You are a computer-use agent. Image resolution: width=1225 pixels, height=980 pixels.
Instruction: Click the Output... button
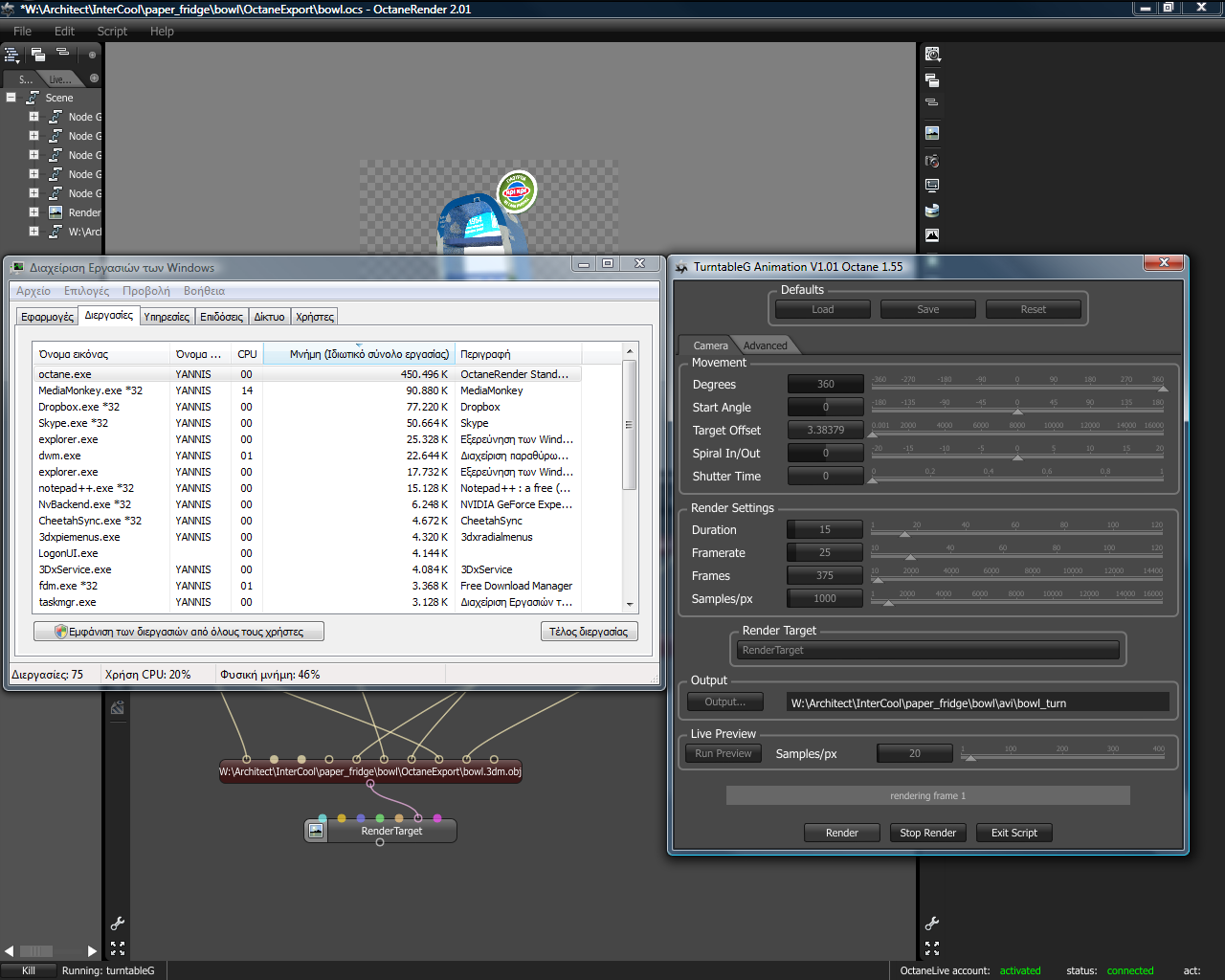725,702
